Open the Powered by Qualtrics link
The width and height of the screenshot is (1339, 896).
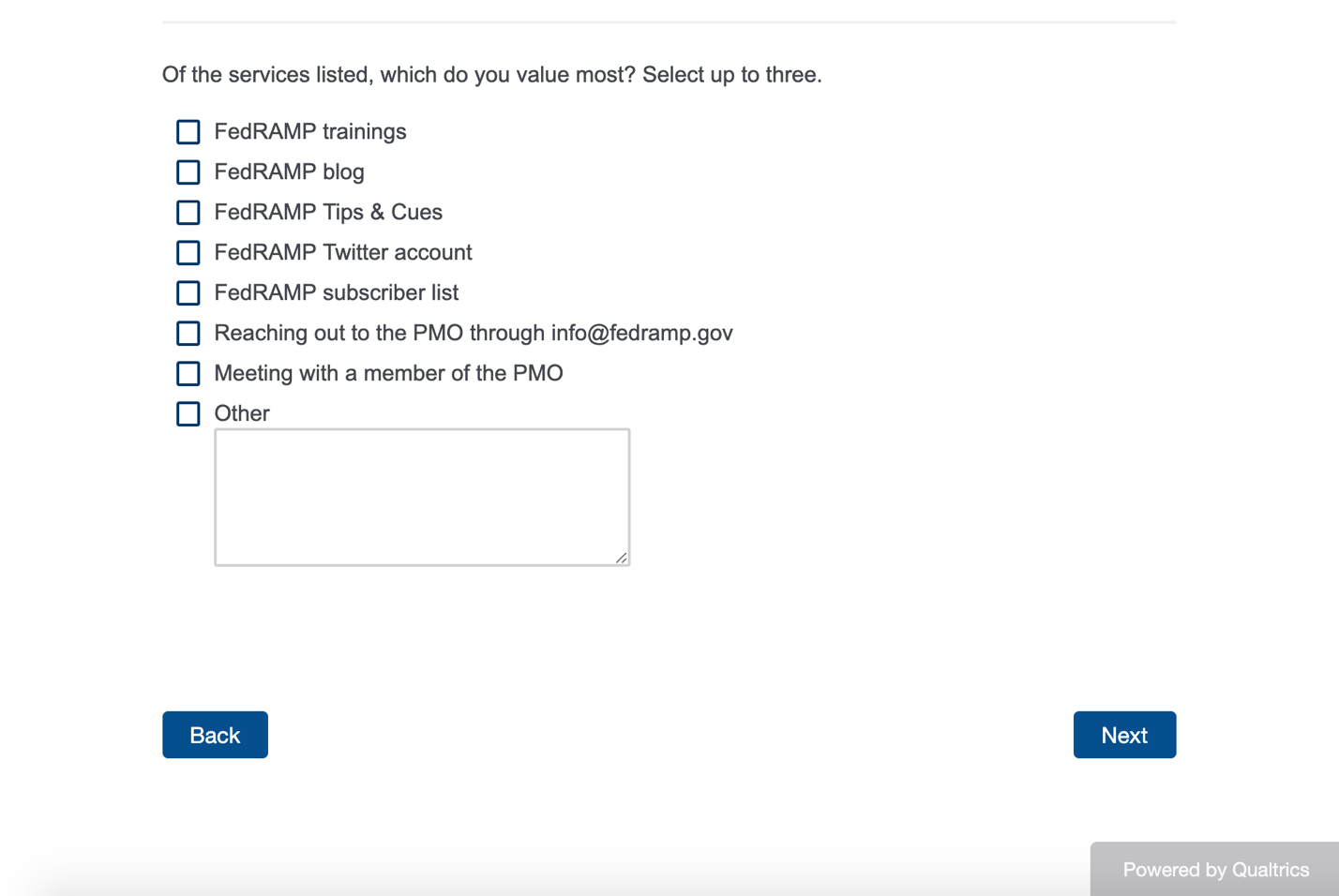tap(1215, 870)
